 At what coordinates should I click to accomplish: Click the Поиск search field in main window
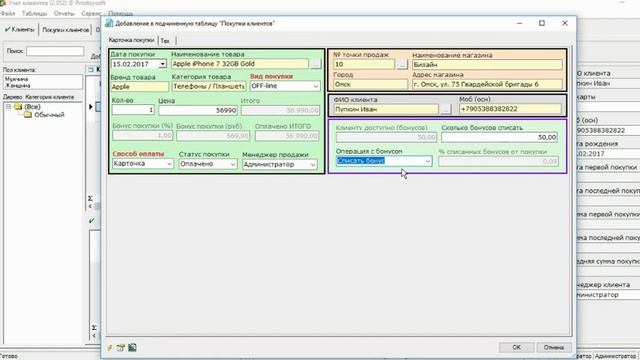click(x=55, y=51)
